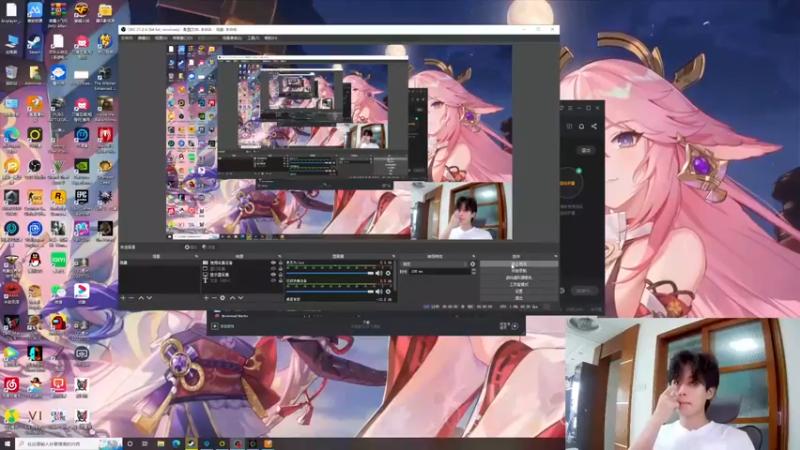Open settings gear of first mixer channel
The width and height of the screenshot is (800, 450).
click(388, 273)
